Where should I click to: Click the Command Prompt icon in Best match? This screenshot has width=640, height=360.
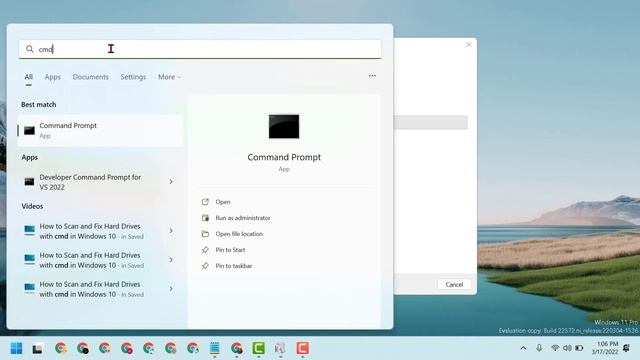point(29,131)
